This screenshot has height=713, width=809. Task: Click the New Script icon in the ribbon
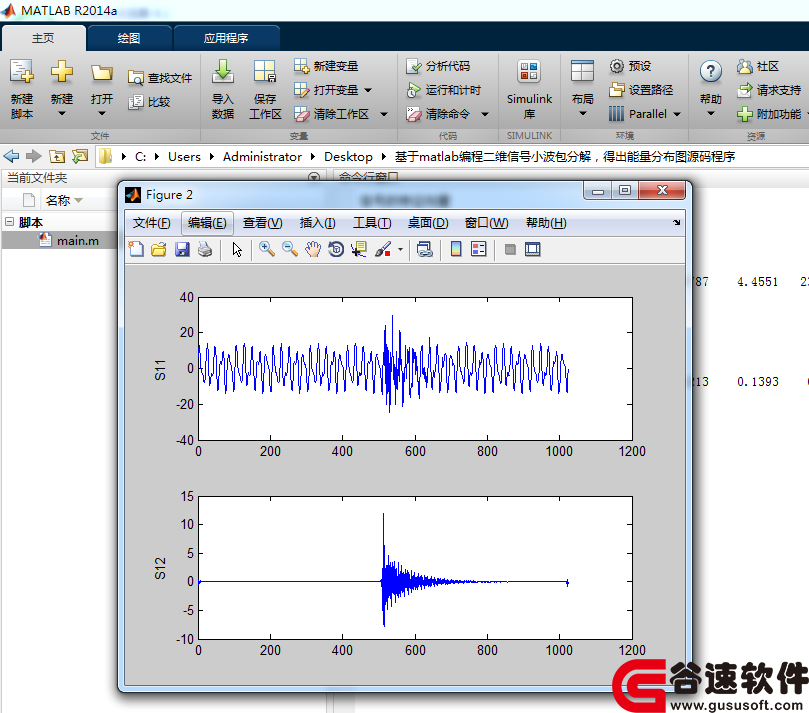[x=22, y=72]
